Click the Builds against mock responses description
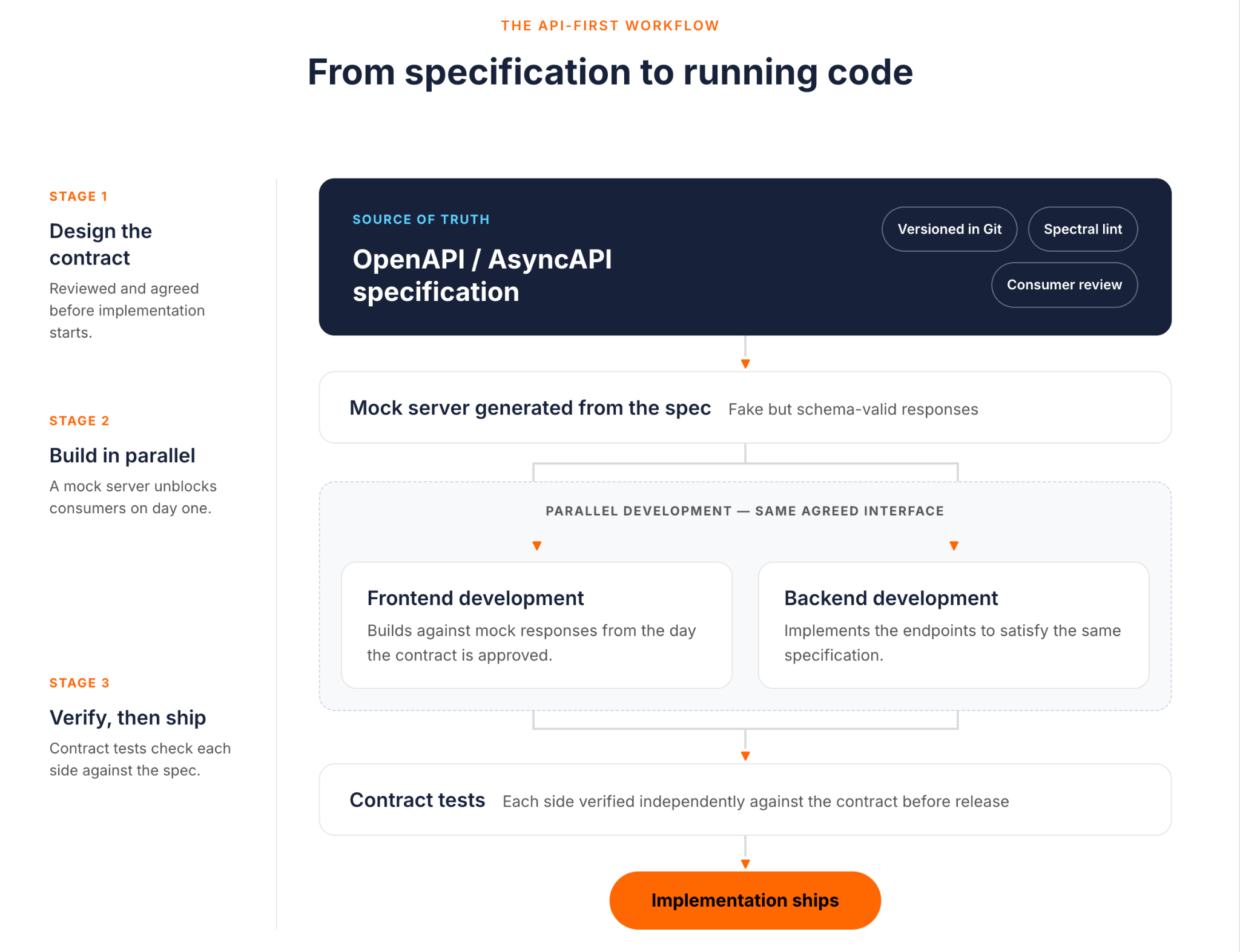Screen dimensions: 1240x952 point(532,643)
